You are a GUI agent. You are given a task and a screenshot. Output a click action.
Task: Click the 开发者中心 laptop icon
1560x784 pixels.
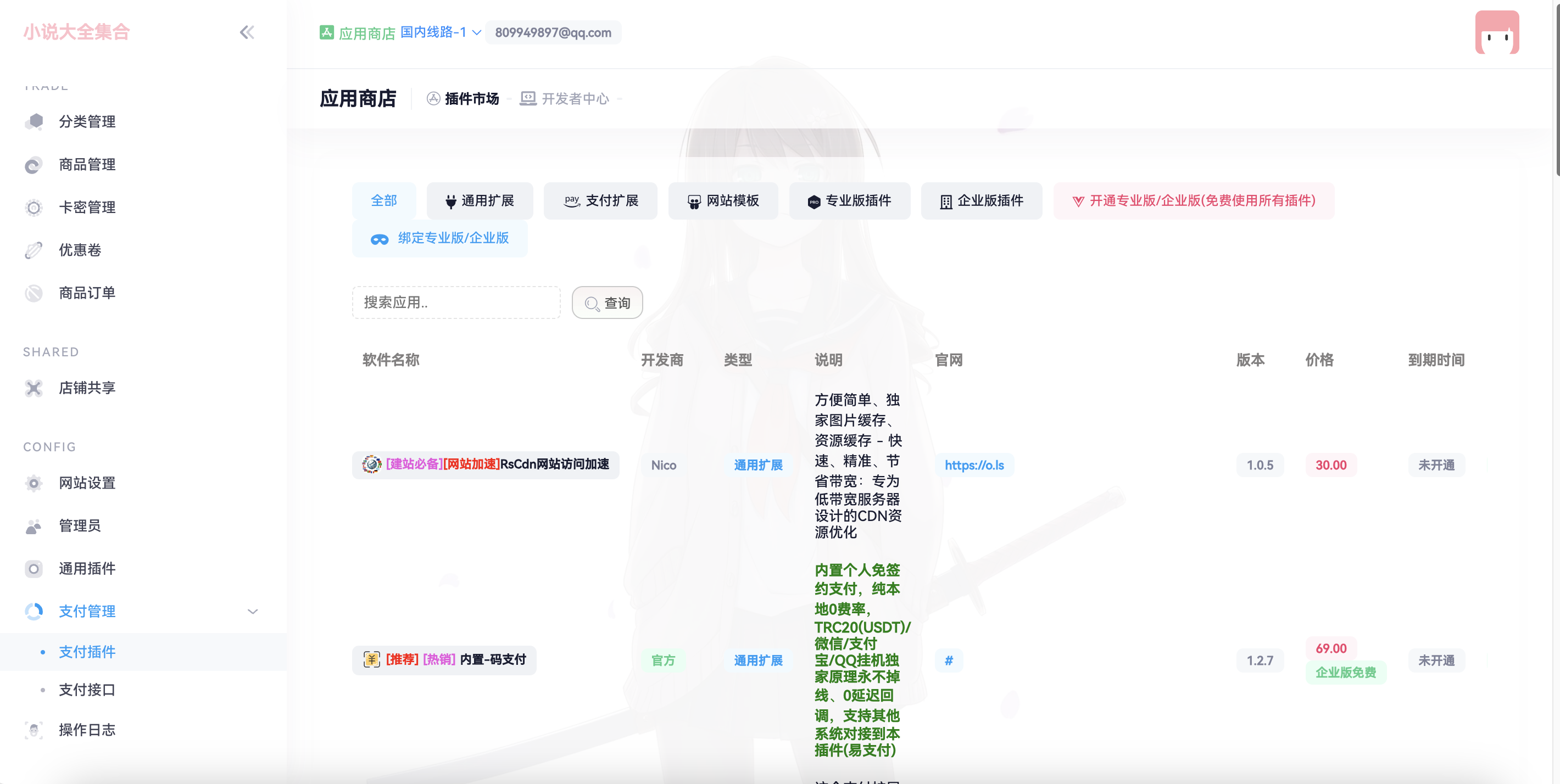click(x=528, y=99)
